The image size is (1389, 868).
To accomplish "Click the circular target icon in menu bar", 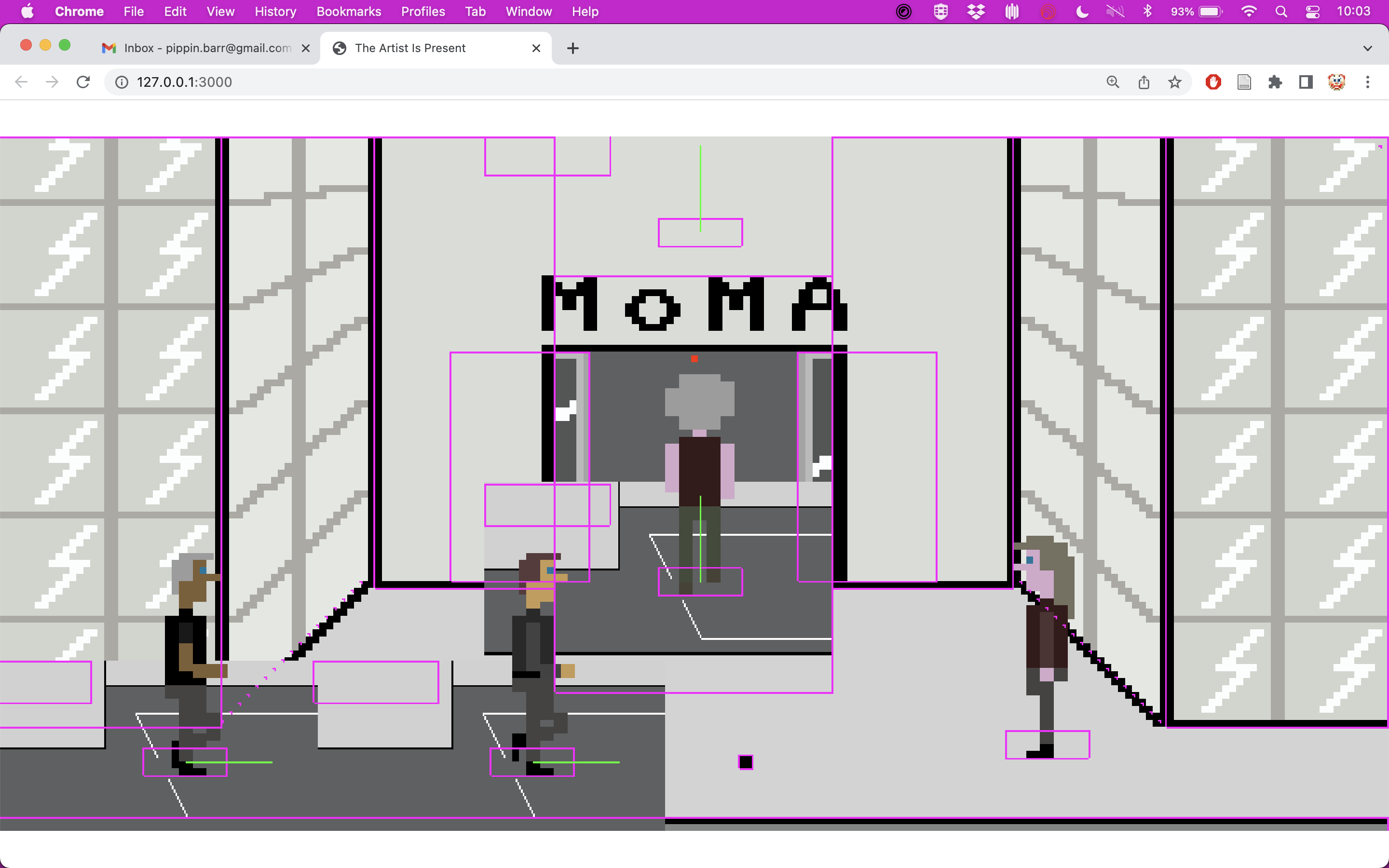I will pyautogui.click(x=903, y=12).
